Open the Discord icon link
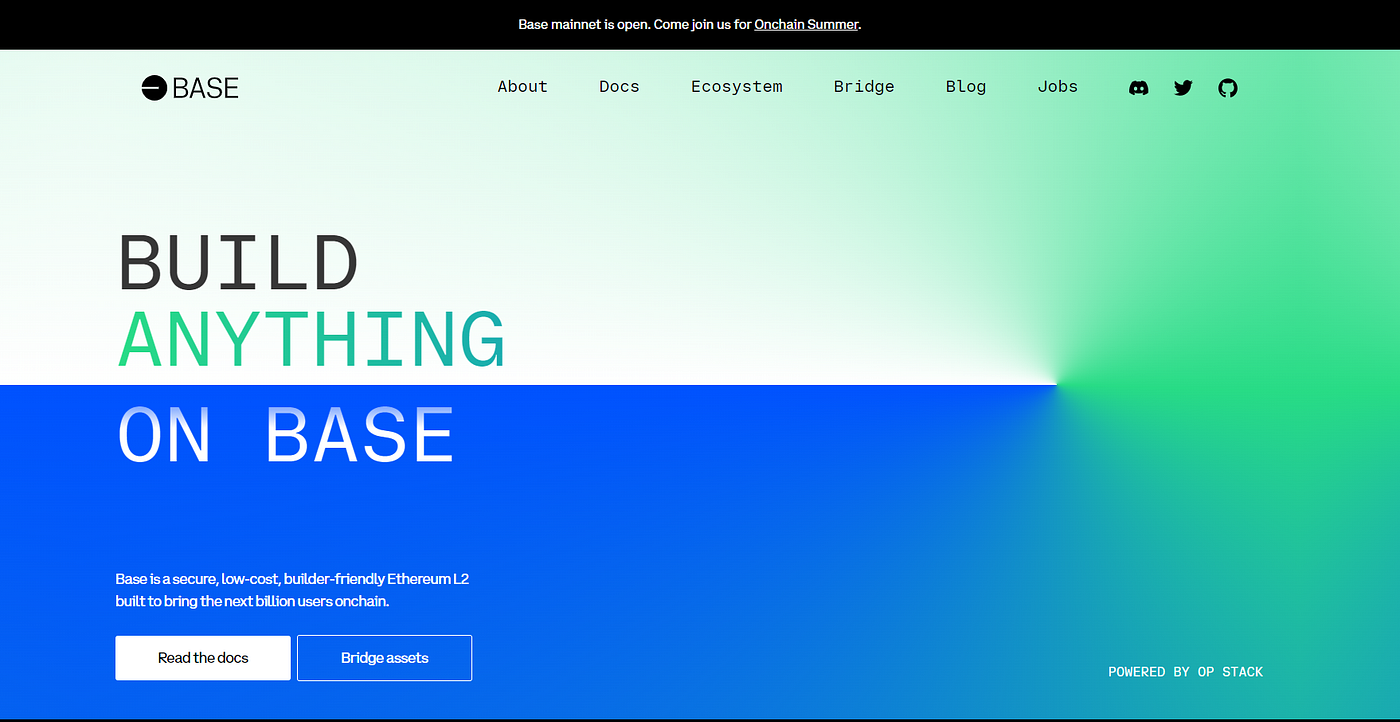This screenshot has height=722, width=1400. [x=1138, y=88]
